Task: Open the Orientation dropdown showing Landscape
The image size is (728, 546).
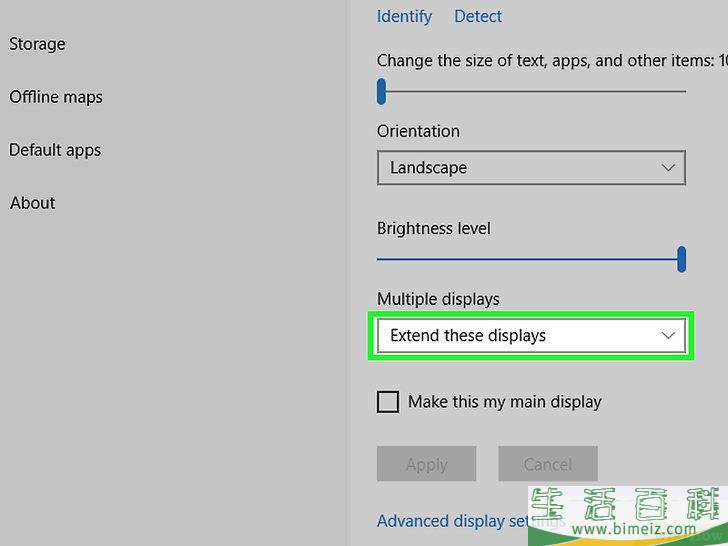Action: pos(530,168)
